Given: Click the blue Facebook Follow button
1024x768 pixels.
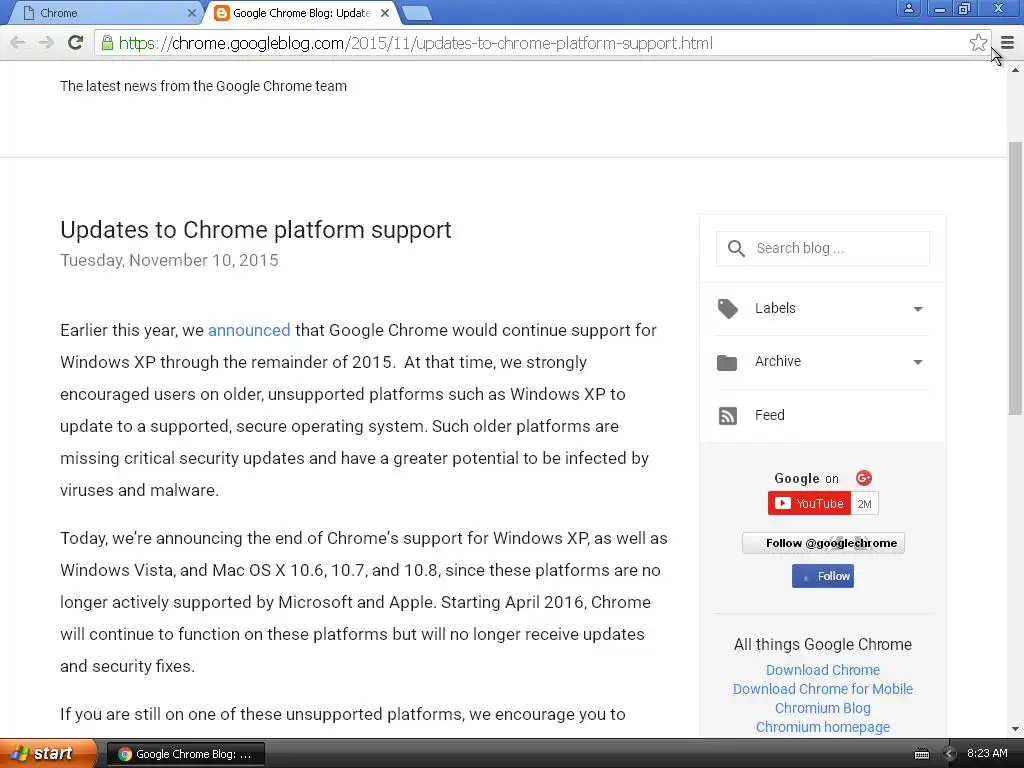Looking at the screenshot, I should tap(823, 576).
